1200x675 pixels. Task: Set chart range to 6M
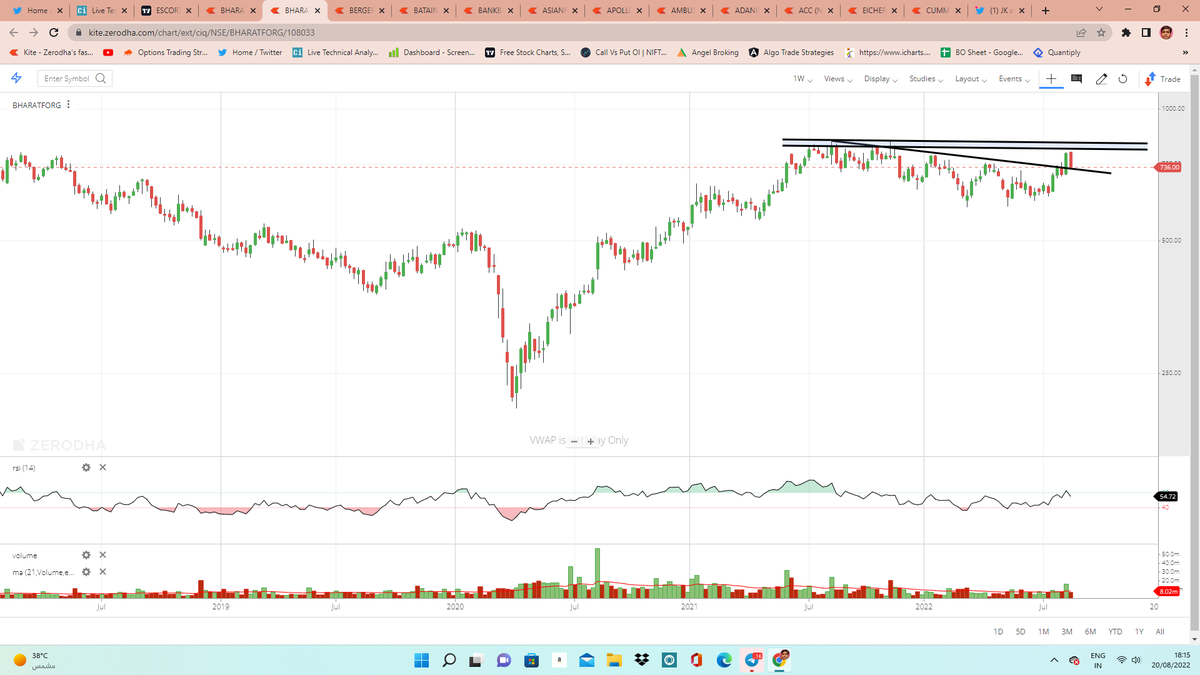pyautogui.click(x=1090, y=632)
